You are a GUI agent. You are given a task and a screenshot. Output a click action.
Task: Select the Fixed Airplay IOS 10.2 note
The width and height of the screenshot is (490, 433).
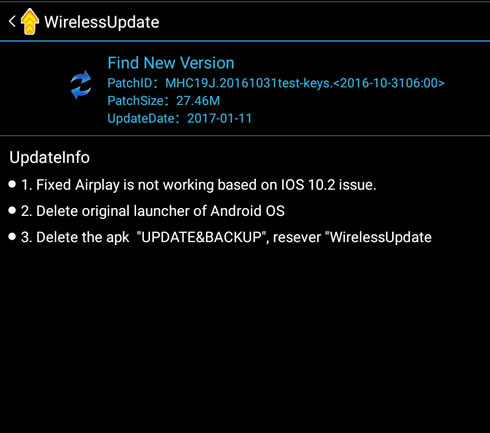click(x=199, y=185)
